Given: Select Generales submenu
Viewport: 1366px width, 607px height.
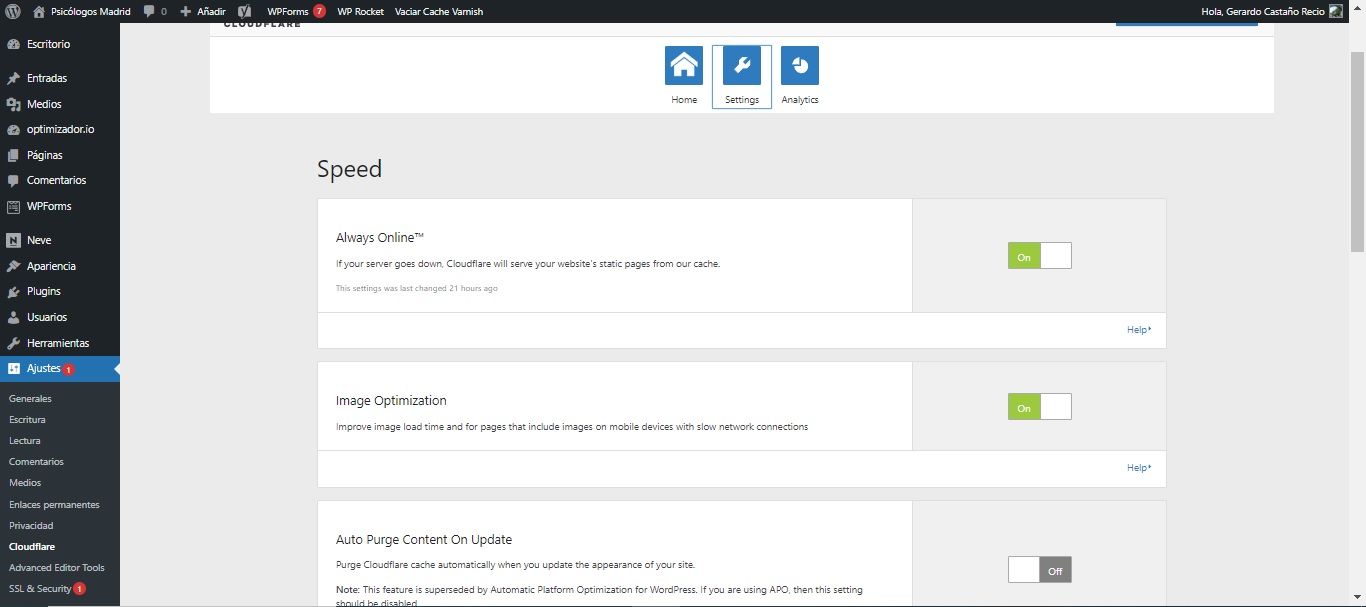Looking at the screenshot, I should pos(30,399).
